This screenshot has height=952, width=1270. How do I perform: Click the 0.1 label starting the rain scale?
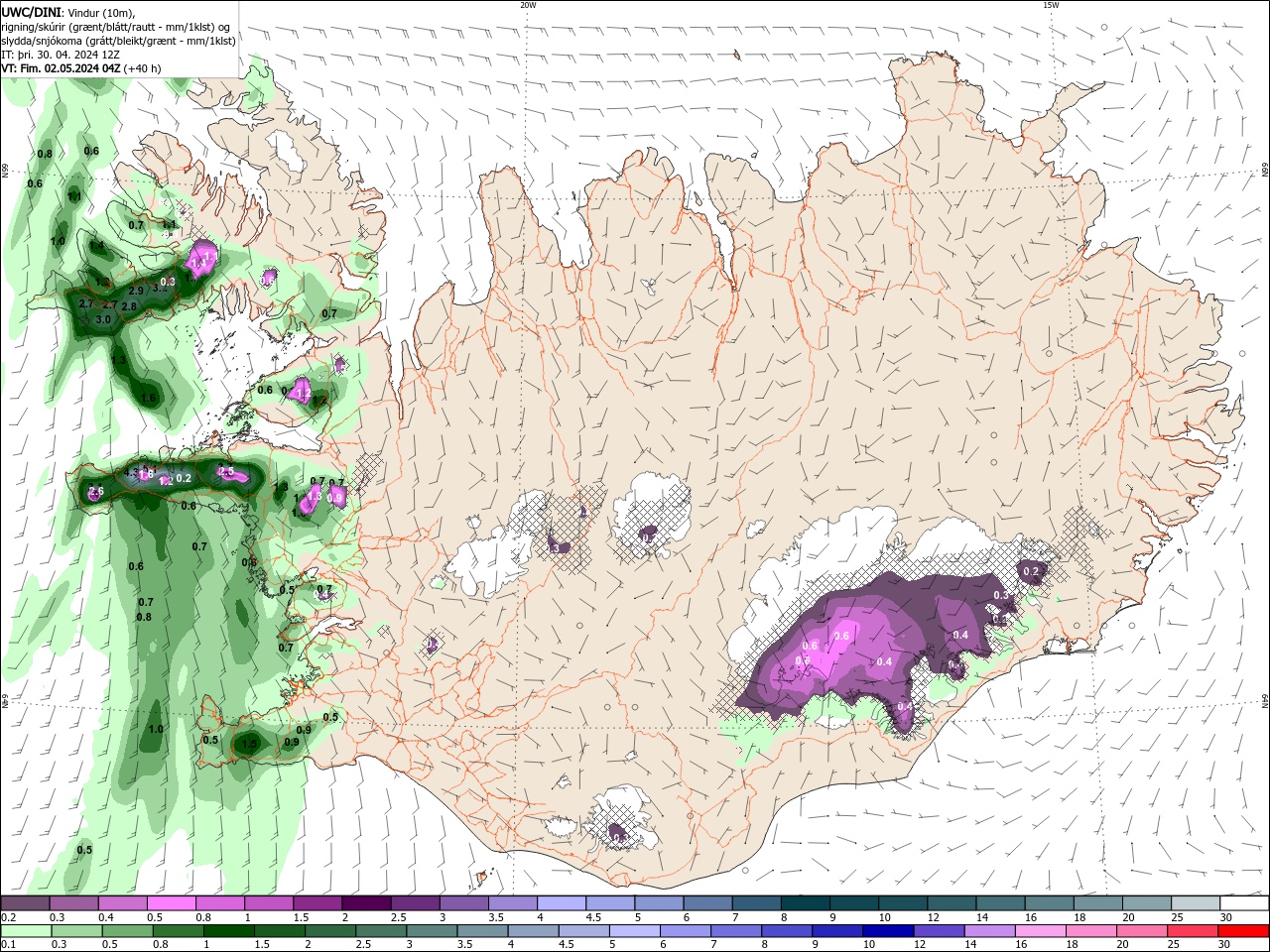point(8,945)
